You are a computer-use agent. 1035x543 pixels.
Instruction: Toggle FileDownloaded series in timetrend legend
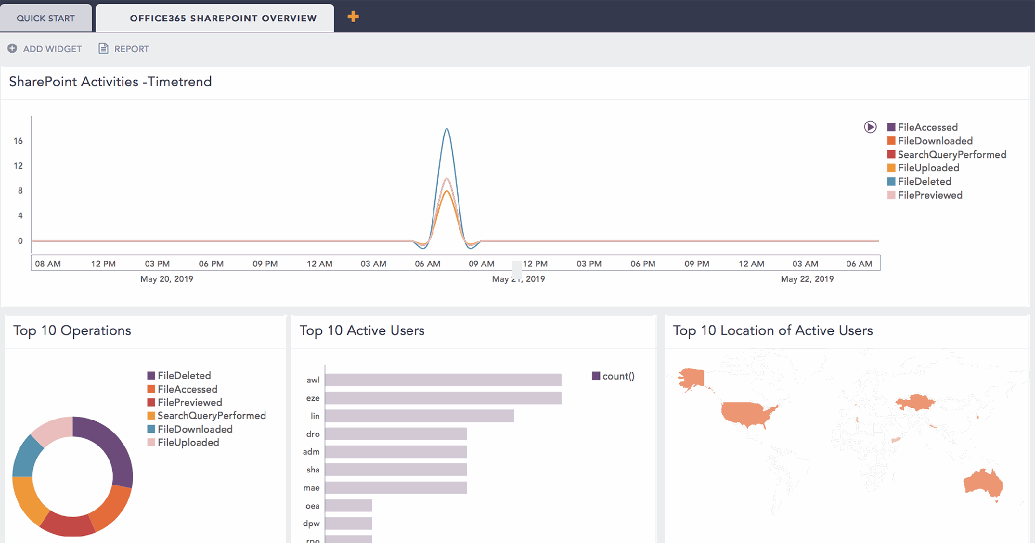click(934, 141)
